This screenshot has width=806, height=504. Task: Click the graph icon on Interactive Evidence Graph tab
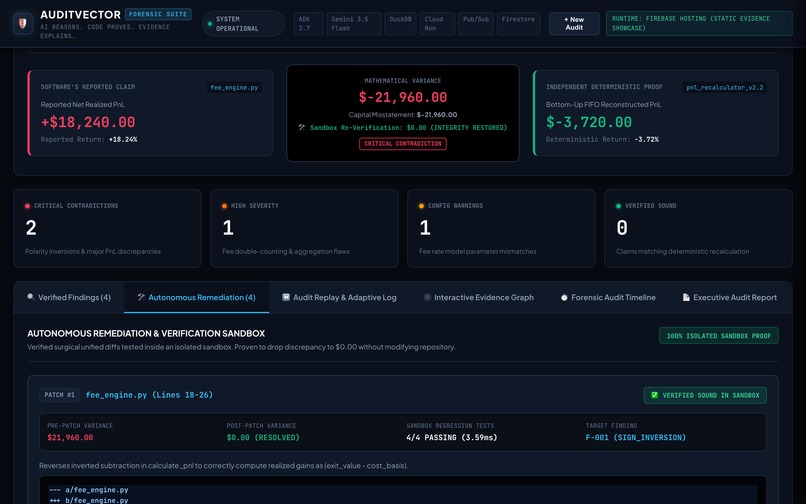(x=427, y=297)
